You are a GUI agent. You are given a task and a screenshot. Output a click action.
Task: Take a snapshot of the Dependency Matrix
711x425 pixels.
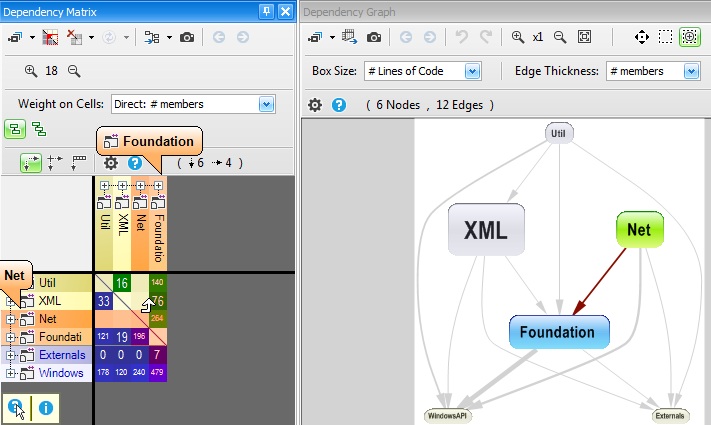click(x=189, y=37)
